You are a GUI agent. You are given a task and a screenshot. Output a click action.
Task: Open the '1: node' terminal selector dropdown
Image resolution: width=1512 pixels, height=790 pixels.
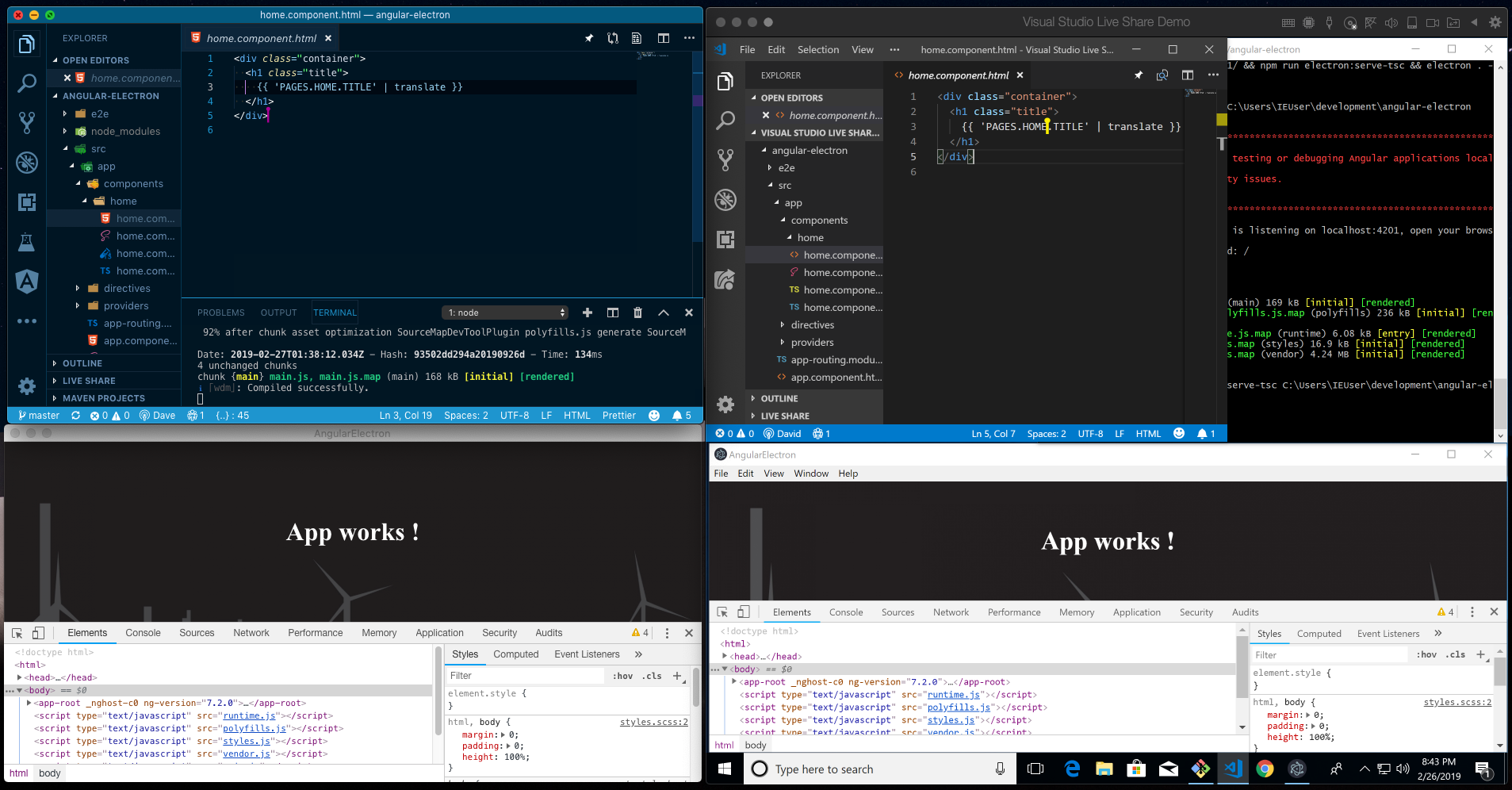coord(505,313)
